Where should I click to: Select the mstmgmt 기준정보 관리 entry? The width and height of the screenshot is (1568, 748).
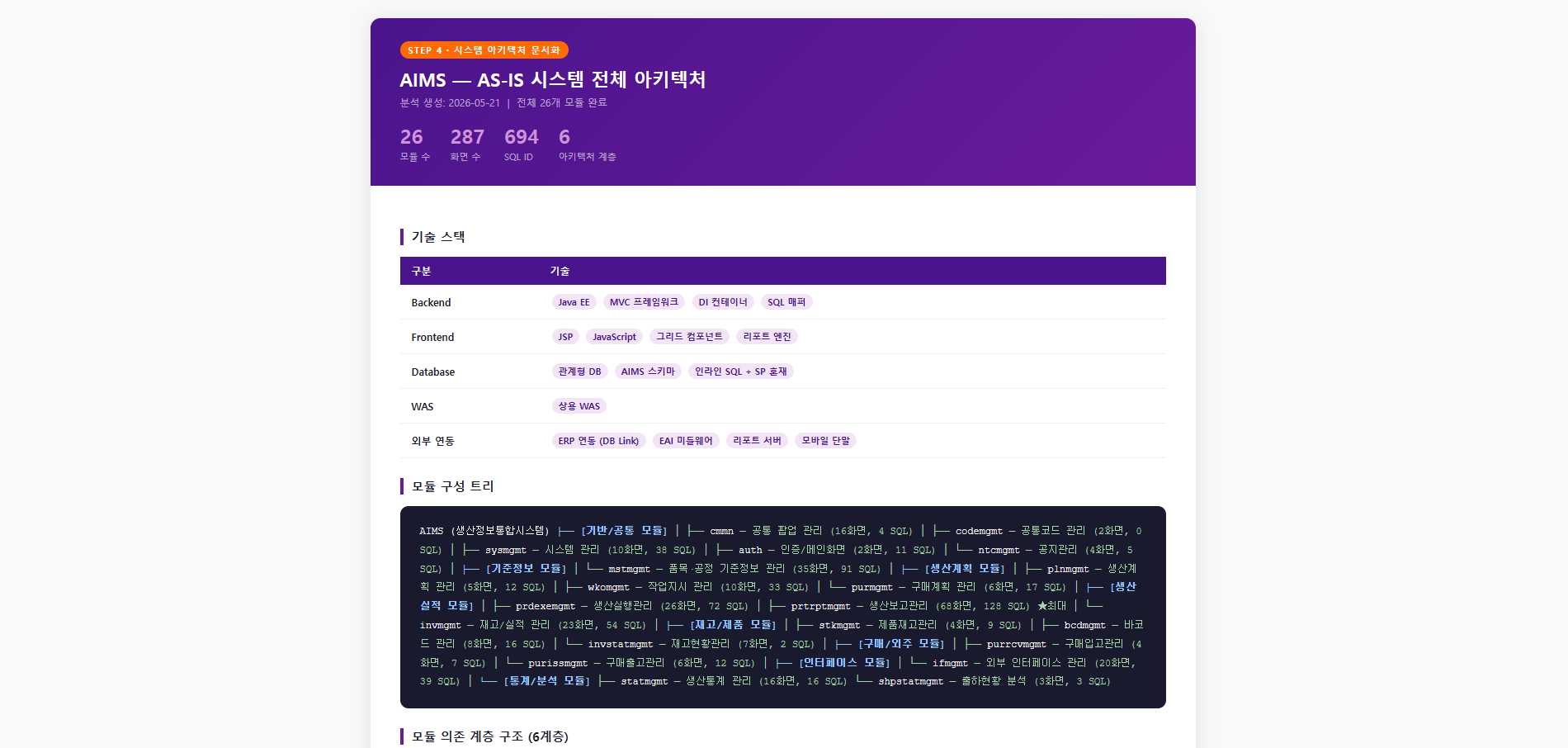click(x=744, y=569)
